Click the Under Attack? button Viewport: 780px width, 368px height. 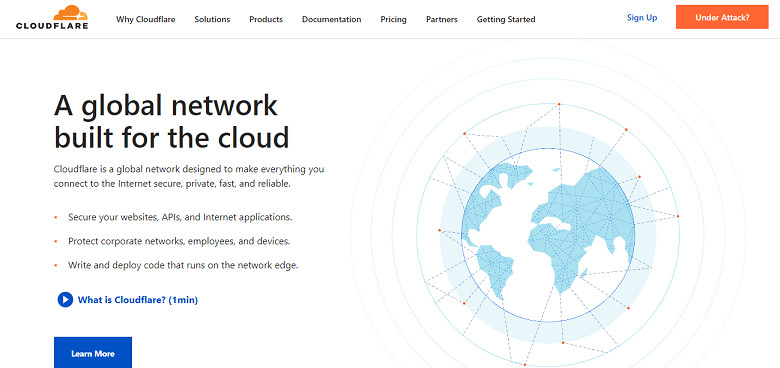[x=722, y=17]
